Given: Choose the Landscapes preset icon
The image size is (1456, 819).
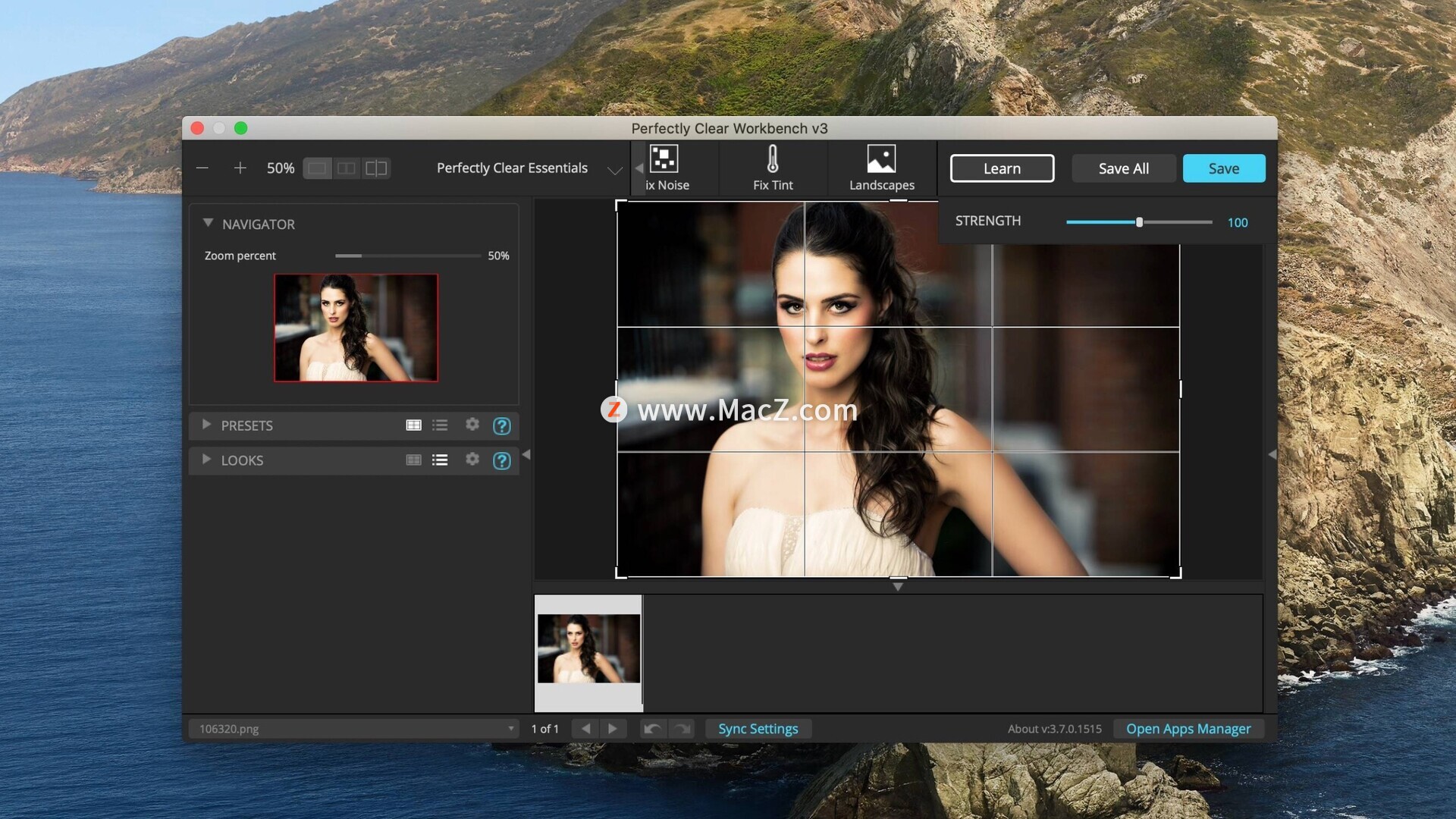Looking at the screenshot, I should (881, 168).
